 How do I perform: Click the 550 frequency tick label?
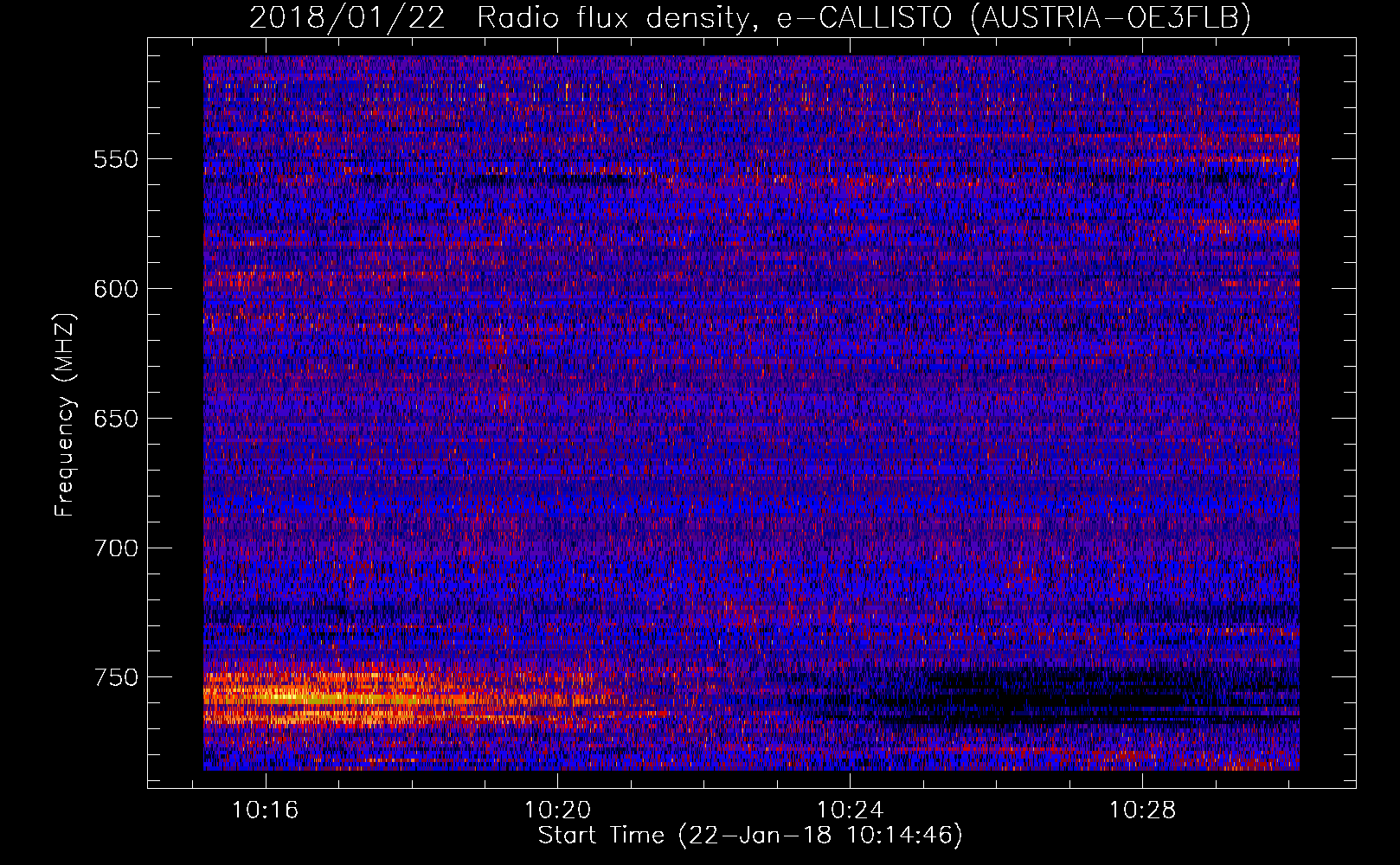pyautogui.click(x=116, y=159)
